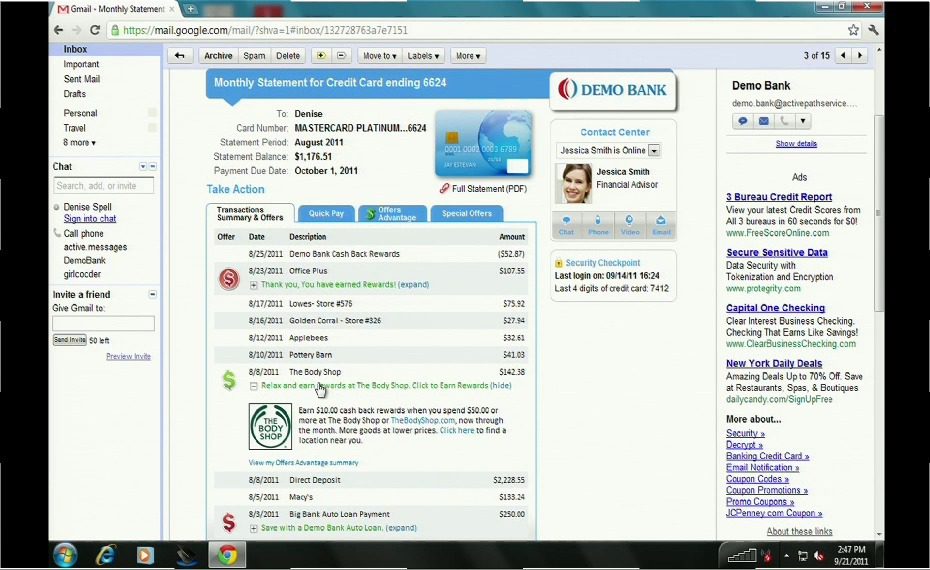Delete this message
This screenshot has width=930, height=570.
pos(288,56)
